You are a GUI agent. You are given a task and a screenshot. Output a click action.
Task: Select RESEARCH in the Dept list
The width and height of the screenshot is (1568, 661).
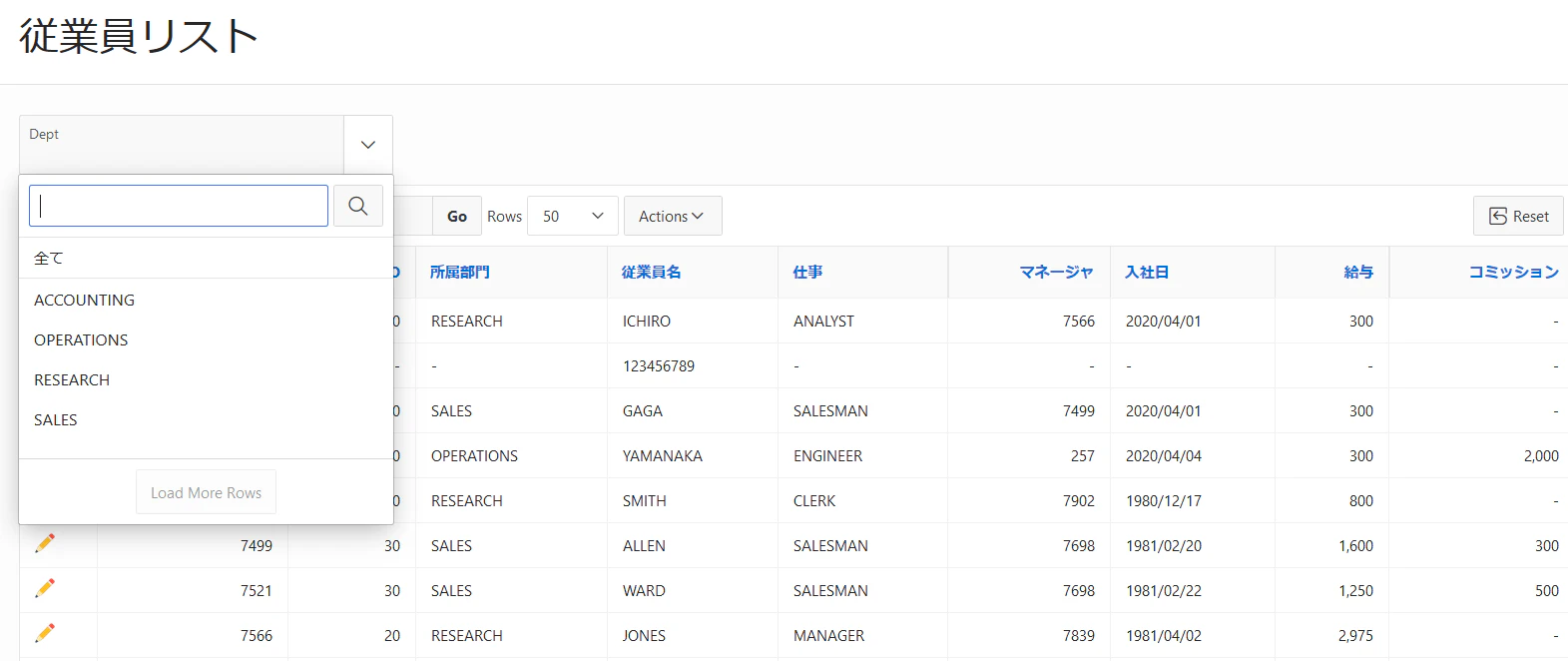tap(206, 379)
